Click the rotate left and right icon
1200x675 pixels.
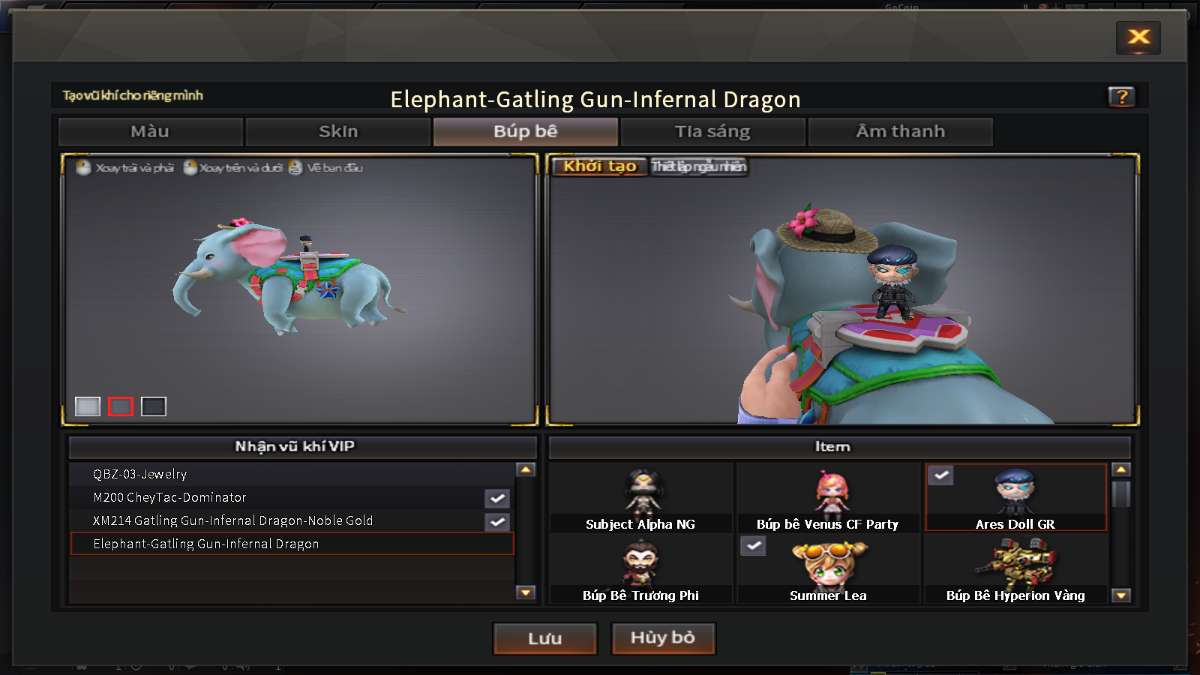click(84, 168)
